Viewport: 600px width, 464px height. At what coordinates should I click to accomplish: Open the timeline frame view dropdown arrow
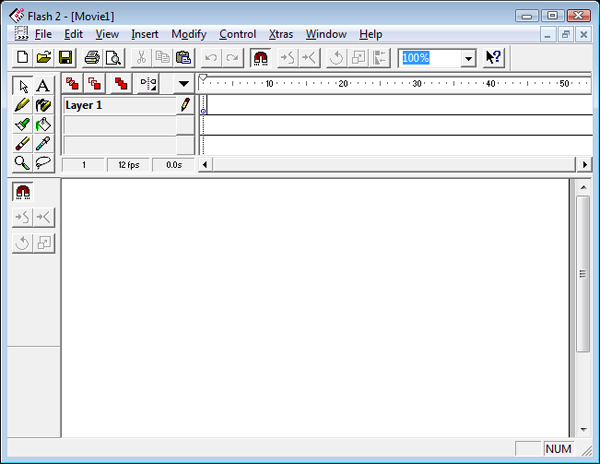184,83
